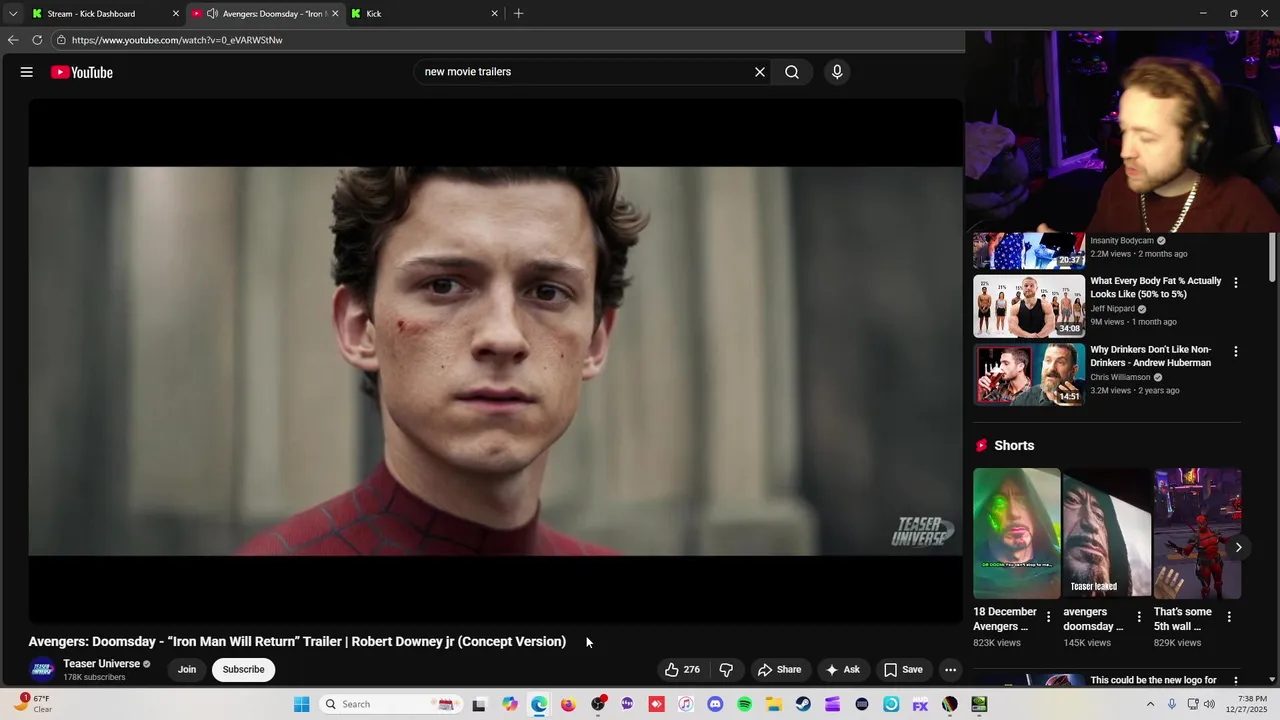Open the Insanity Bodycam video thumbnail
The width and height of the screenshot is (1280, 720).
pyautogui.click(x=1029, y=250)
